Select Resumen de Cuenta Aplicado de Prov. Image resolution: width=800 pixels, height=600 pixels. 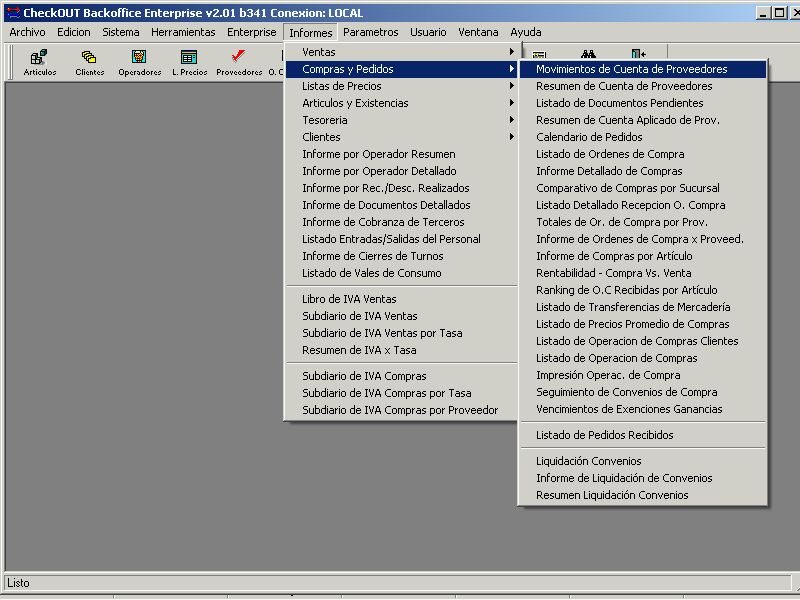pyautogui.click(x=643, y=120)
